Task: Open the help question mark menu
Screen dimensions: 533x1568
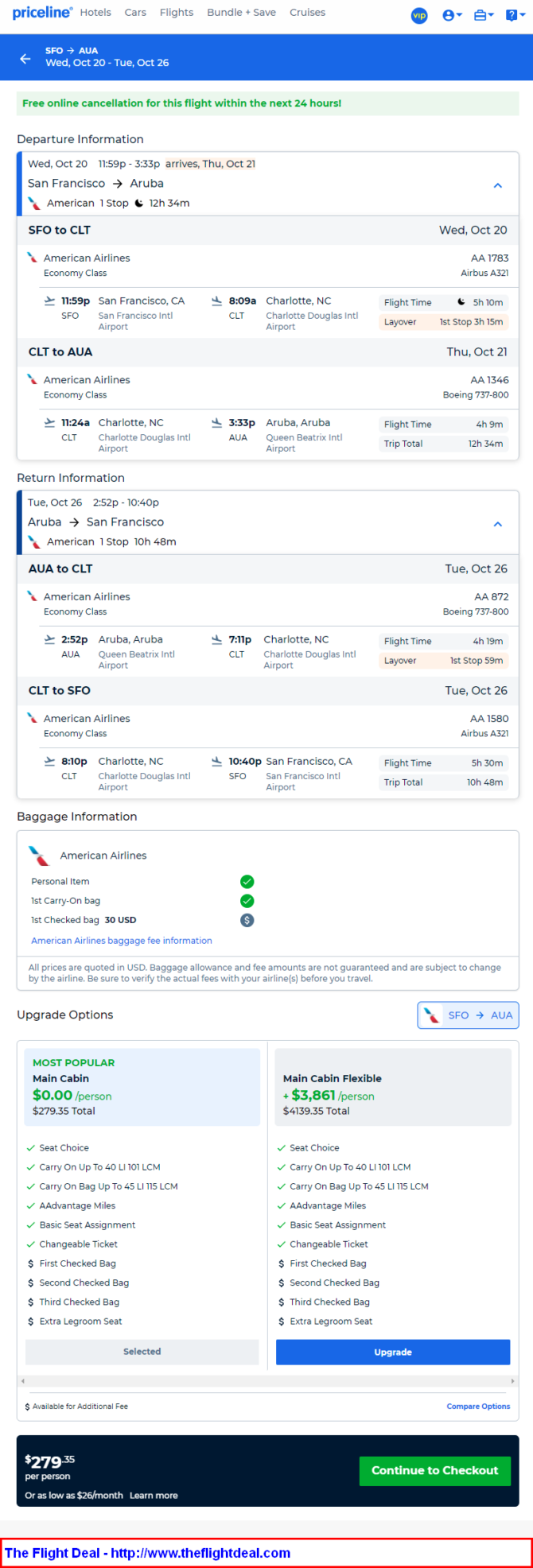Action: [515, 15]
